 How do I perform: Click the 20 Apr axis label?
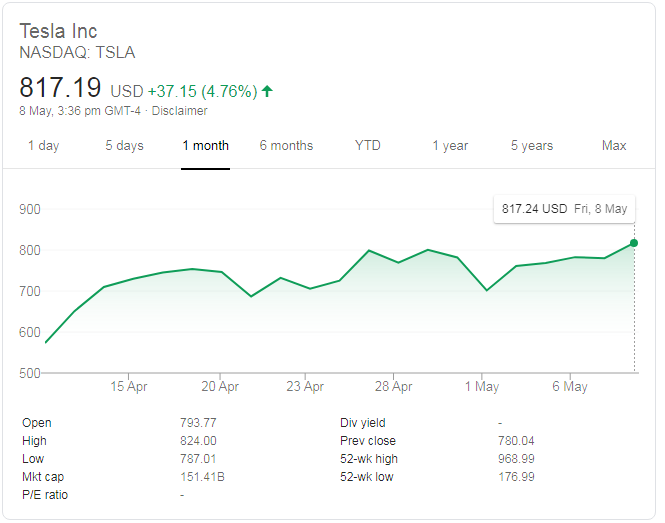[x=220, y=386]
